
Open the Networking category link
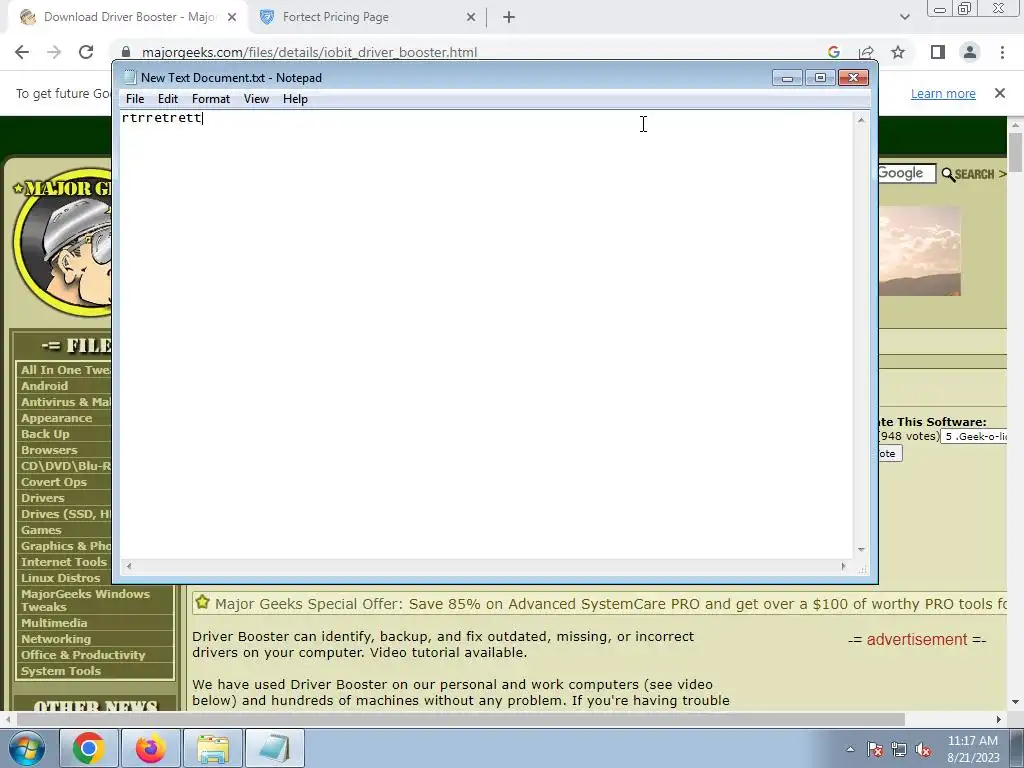56,639
